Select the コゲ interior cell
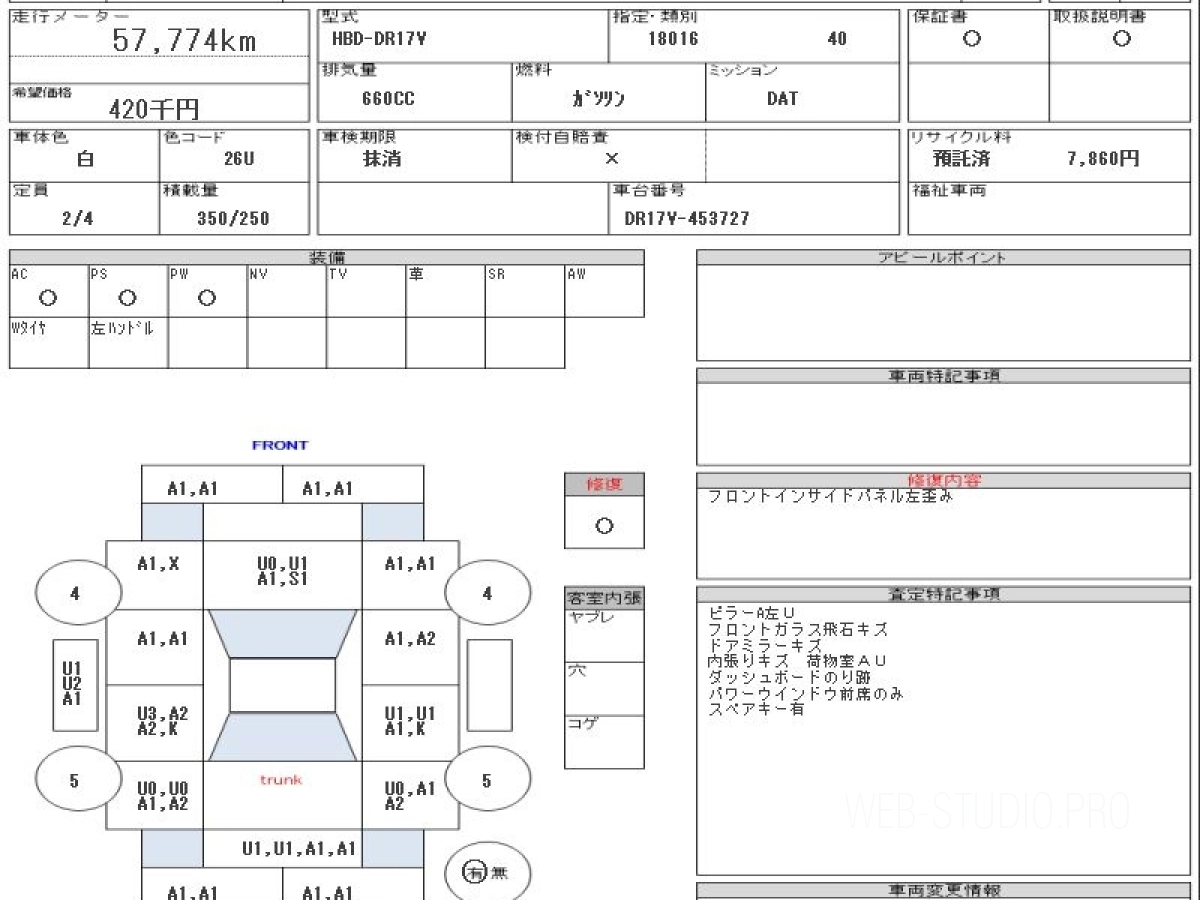1200x900 pixels. coord(604,742)
